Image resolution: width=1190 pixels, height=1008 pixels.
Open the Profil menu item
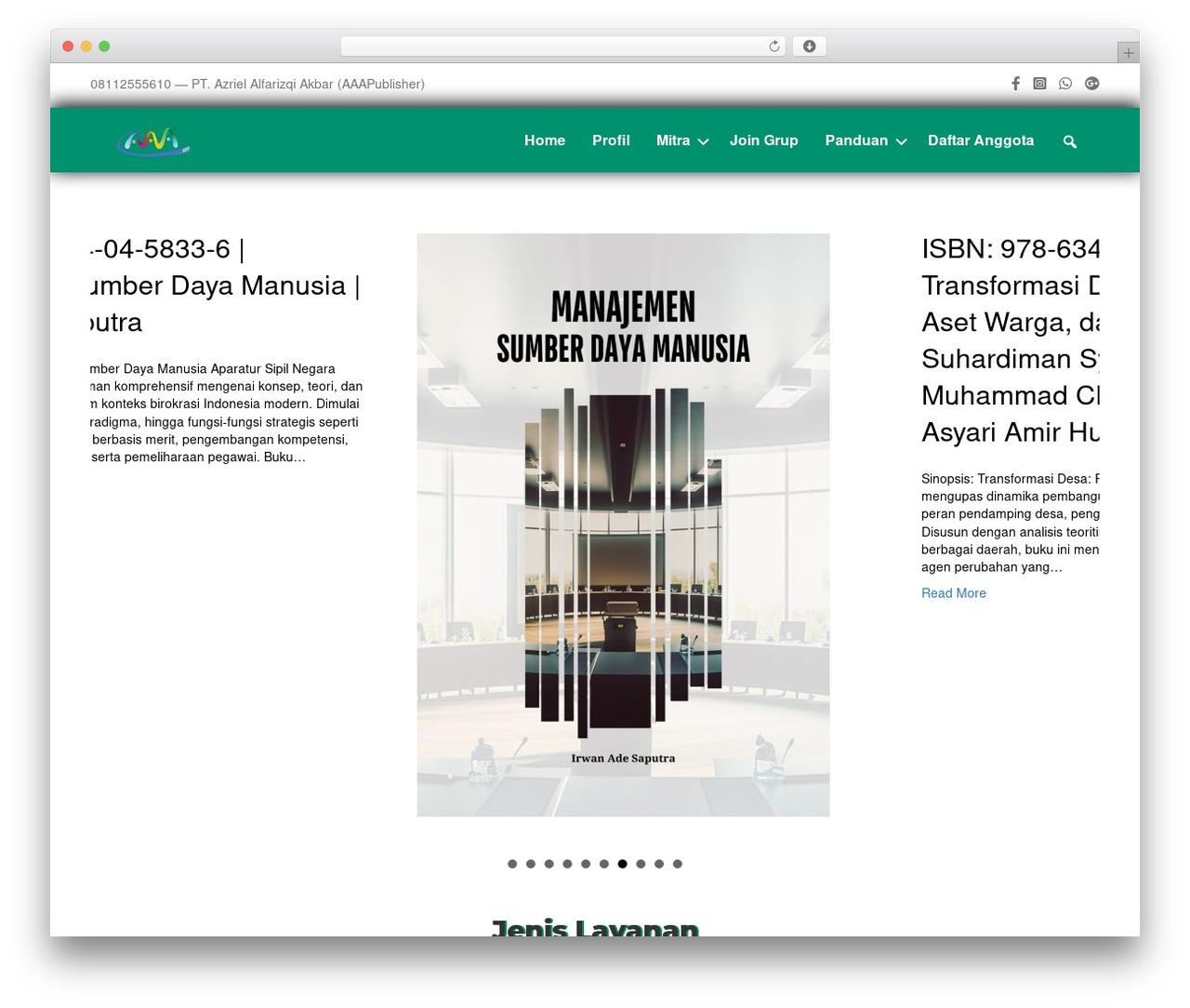click(611, 140)
